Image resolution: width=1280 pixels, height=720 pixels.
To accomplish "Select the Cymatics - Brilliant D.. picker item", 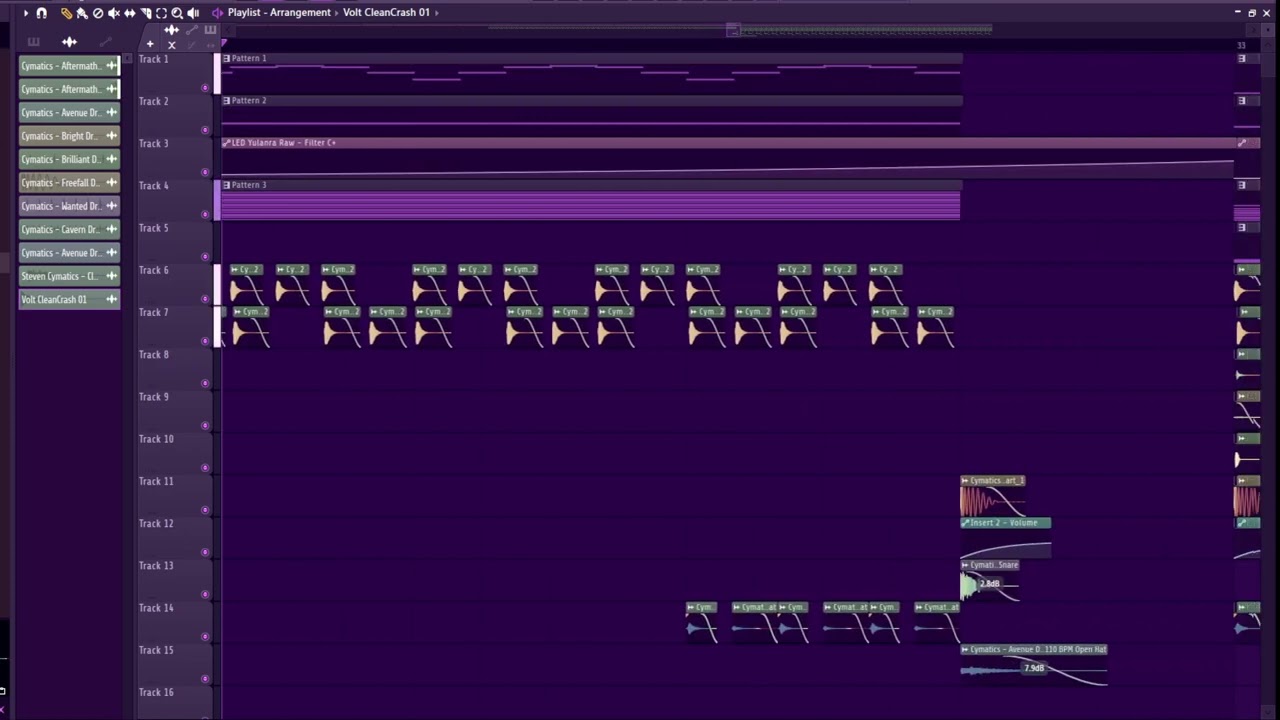I will 69,159.
